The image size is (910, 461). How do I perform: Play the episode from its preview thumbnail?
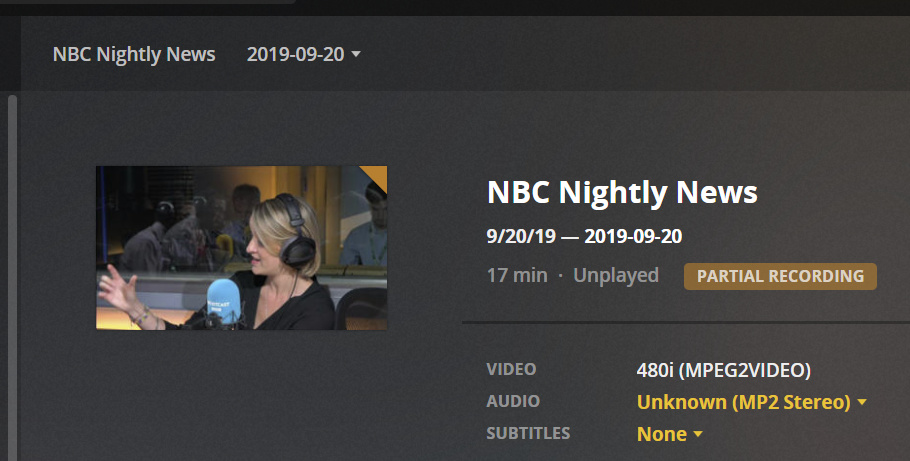coord(241,248)
